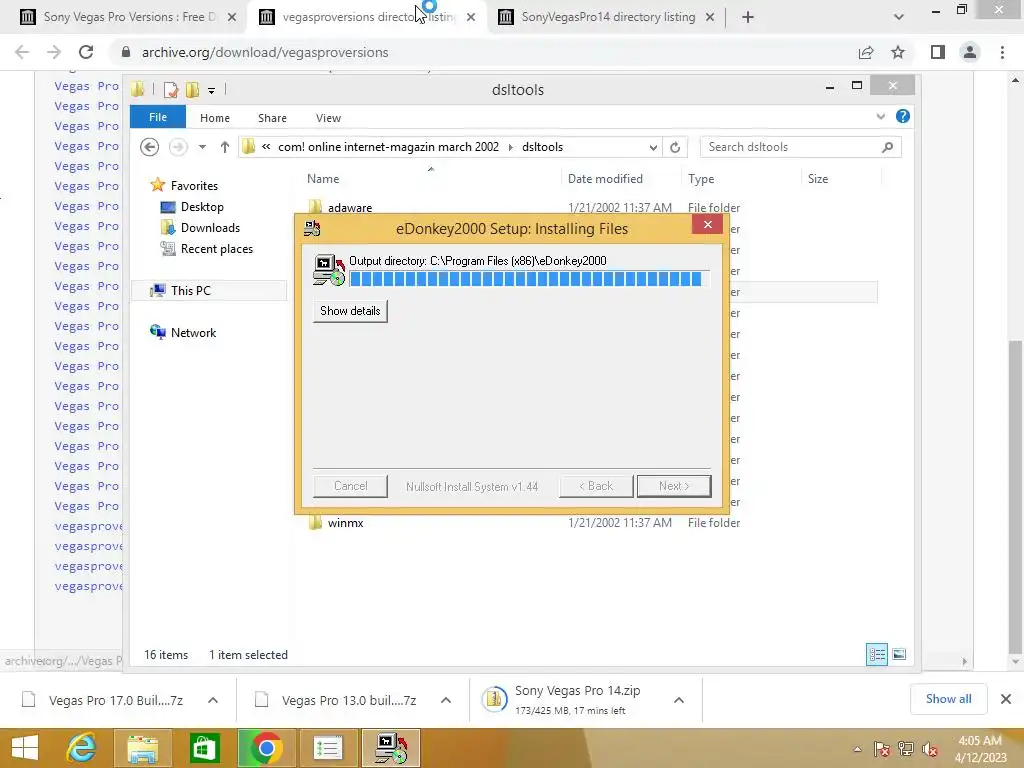Close the eDonkey2000 Setup dialog
The height and width of the screenshot is (768, 1024).
(707, 225)
